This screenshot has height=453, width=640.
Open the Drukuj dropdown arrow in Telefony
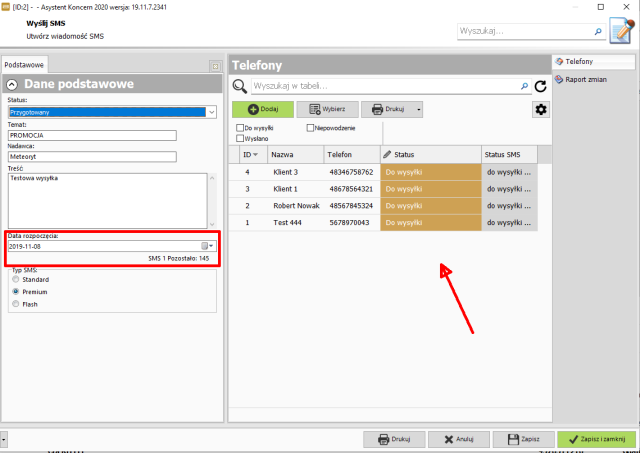point(418,109)
